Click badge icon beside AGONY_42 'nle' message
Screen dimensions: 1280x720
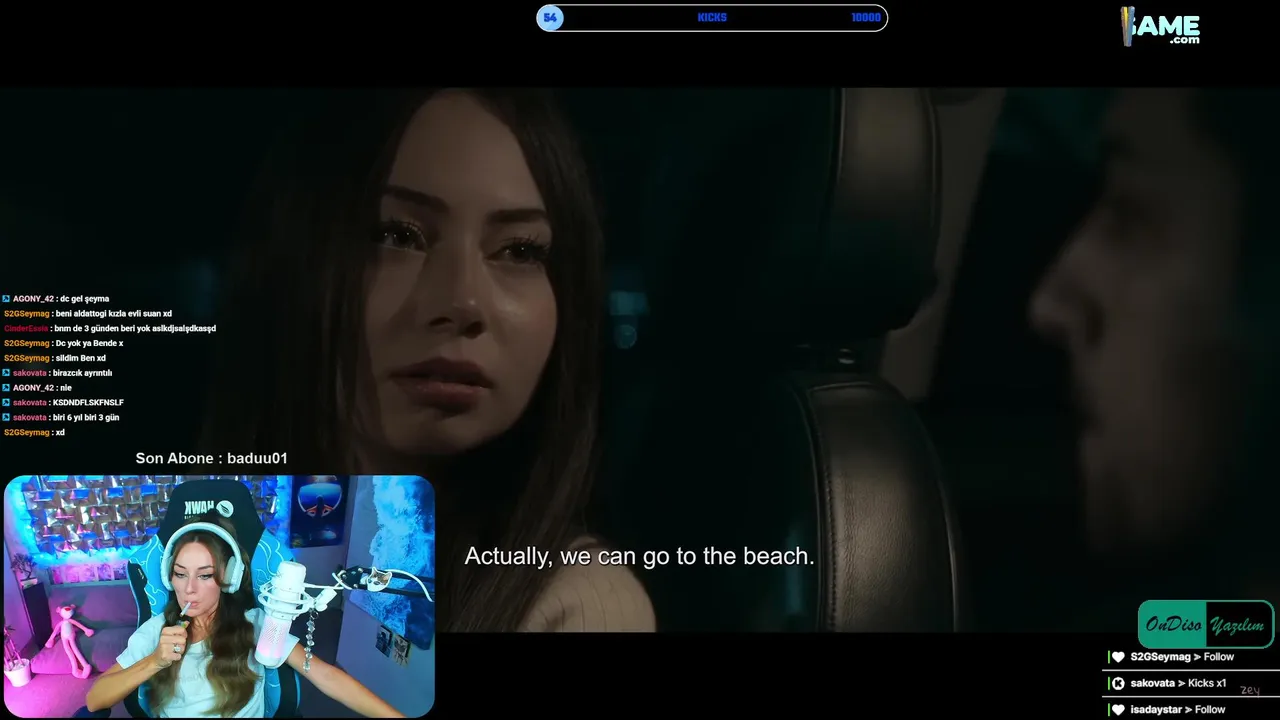[x=6, y=388]
